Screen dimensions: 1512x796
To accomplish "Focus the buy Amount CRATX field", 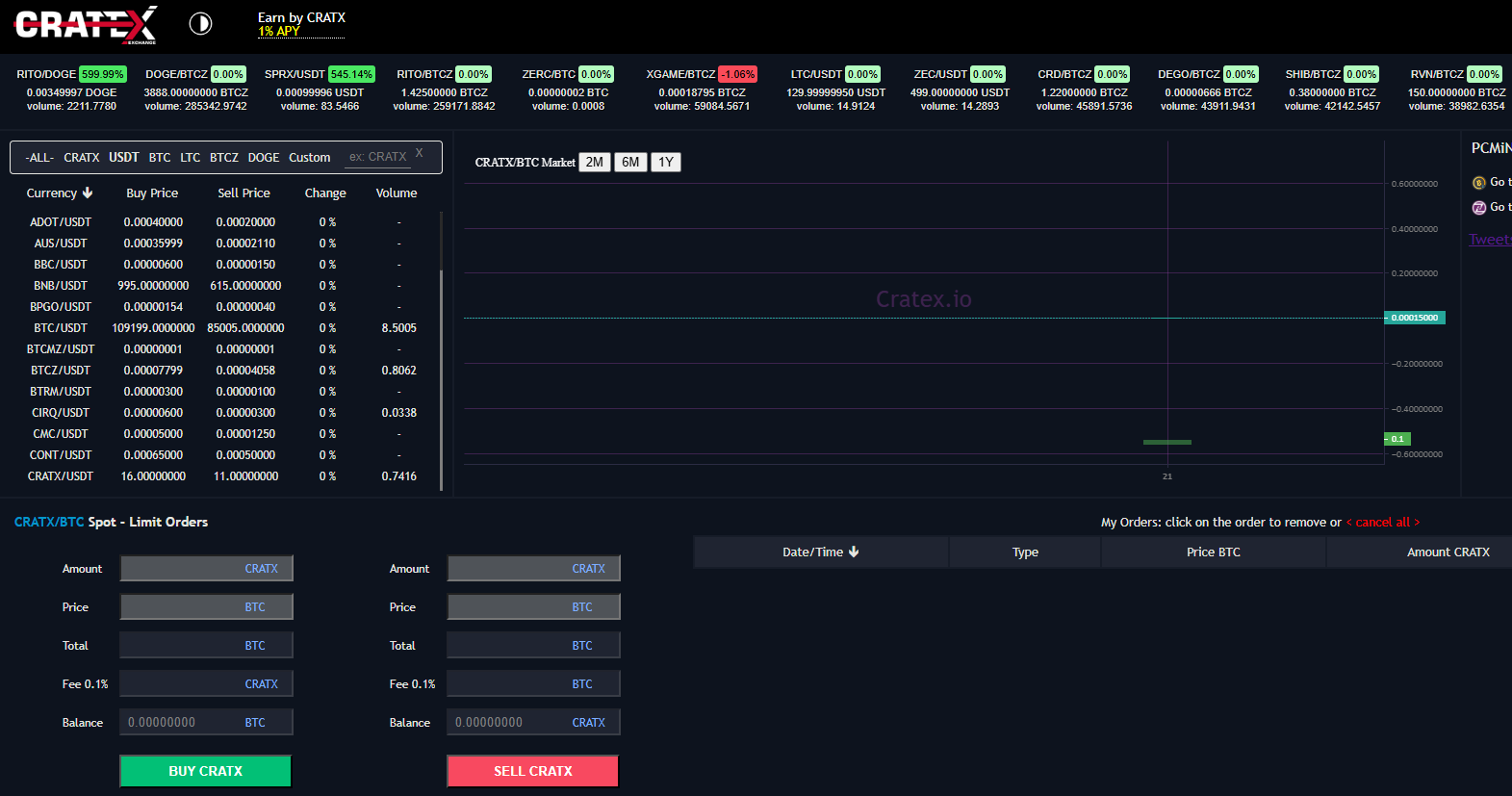I will click(x=206, y=568).
